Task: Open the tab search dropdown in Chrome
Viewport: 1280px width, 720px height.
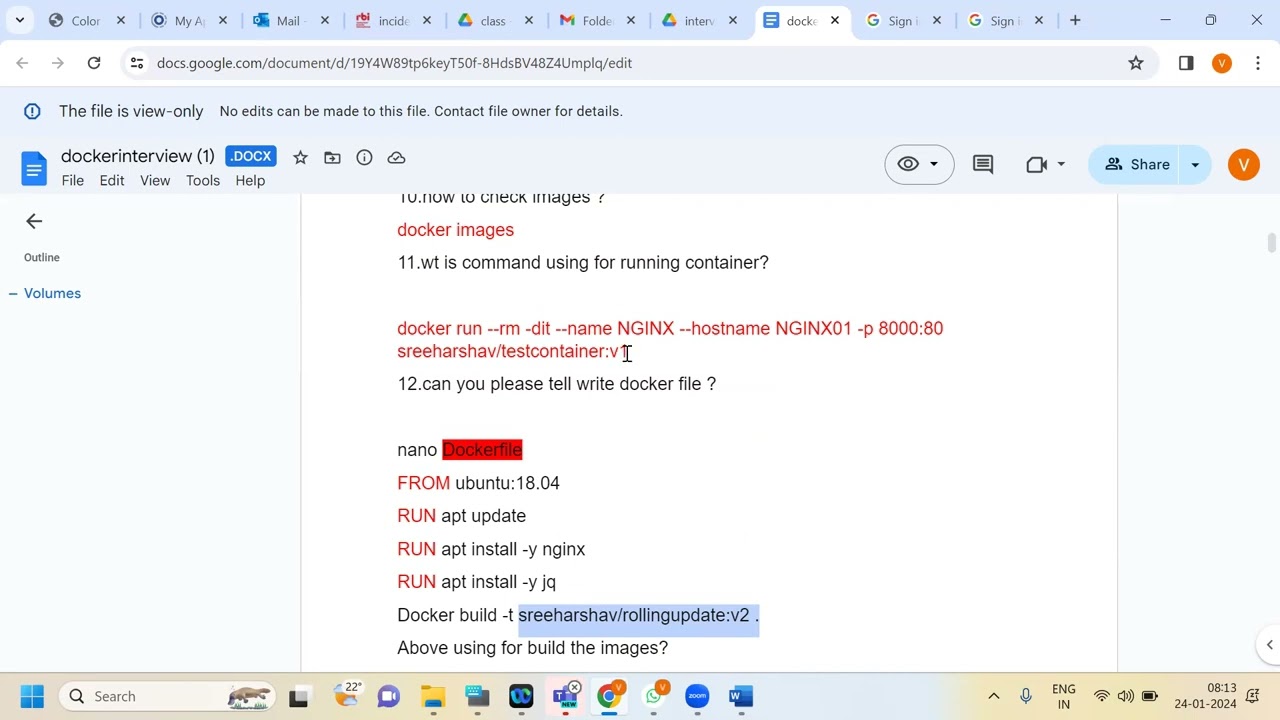Action: pos(20,20)
